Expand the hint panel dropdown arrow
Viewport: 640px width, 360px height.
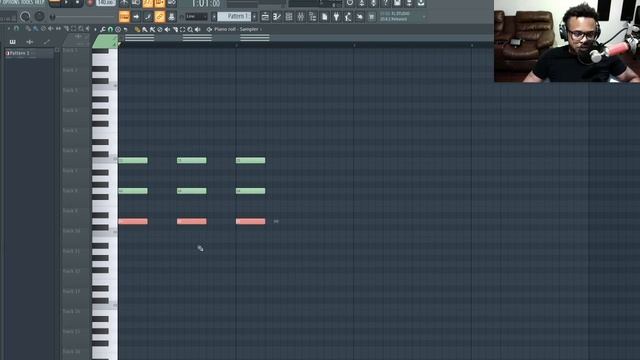coord(424,17)
